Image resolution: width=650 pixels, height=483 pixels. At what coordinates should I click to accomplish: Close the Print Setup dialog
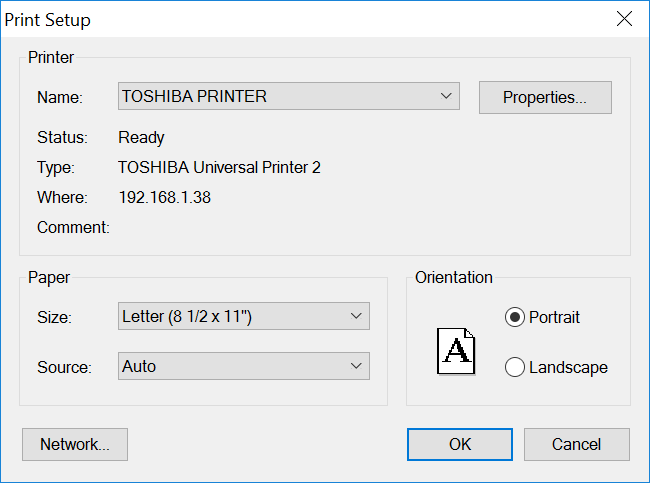(624, 19)
